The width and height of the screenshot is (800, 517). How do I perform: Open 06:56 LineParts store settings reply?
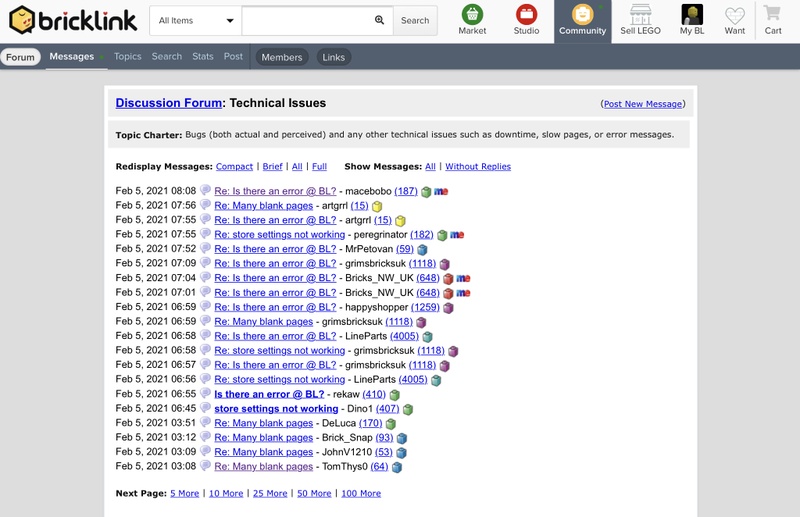(280, 380)
